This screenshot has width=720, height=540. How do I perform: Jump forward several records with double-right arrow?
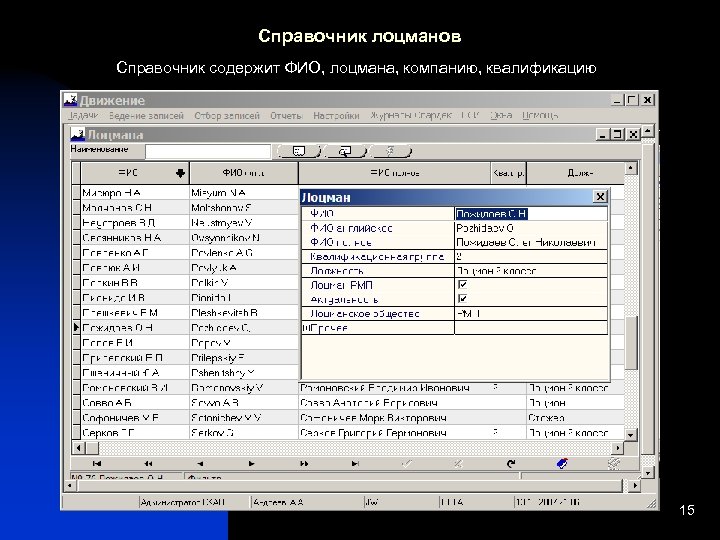[304, 464]
